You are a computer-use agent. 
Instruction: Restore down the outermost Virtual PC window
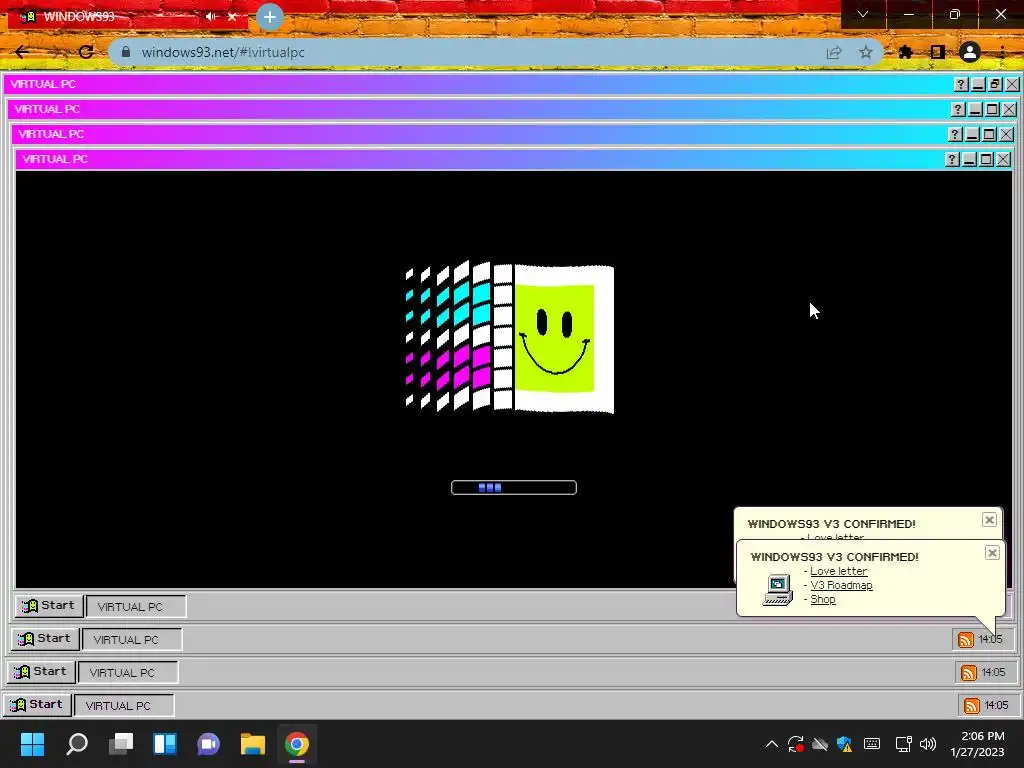(x=995, y=84)
